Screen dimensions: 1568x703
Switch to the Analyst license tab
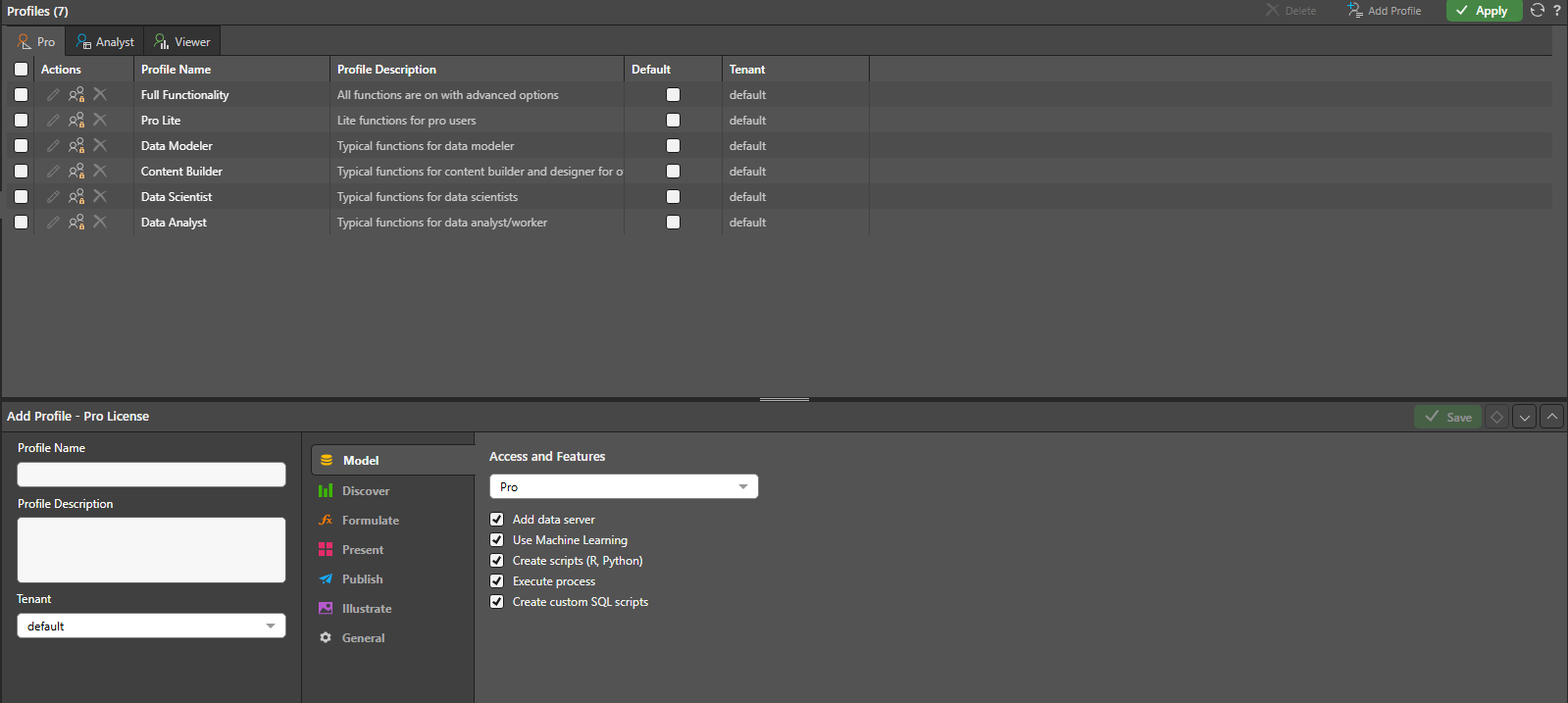pos(106,42)
